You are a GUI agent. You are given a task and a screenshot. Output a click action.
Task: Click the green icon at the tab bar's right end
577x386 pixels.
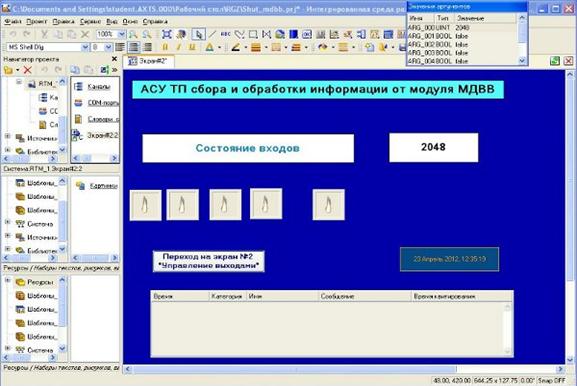click(555, 61)
